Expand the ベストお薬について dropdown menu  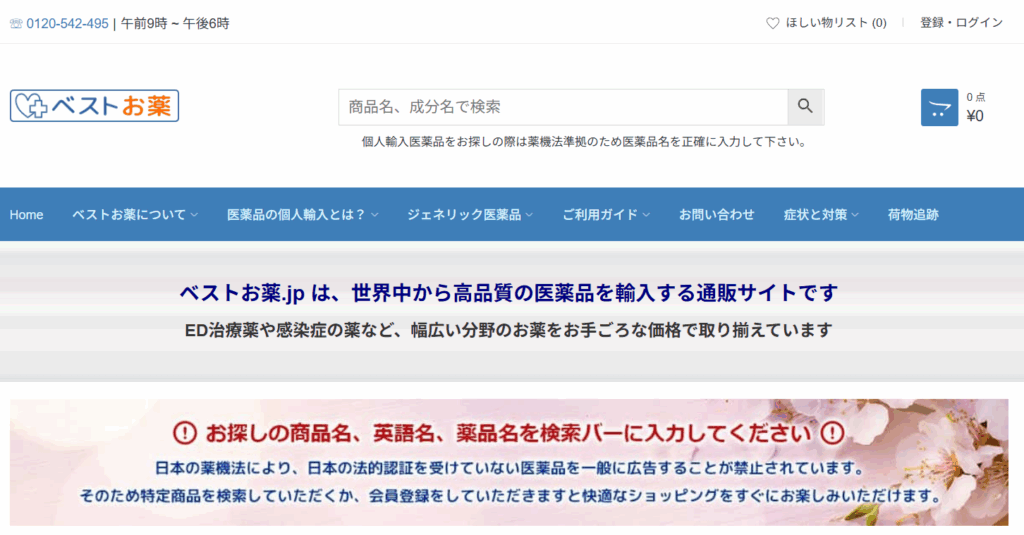pyautogui.click(x=135, y=215)
